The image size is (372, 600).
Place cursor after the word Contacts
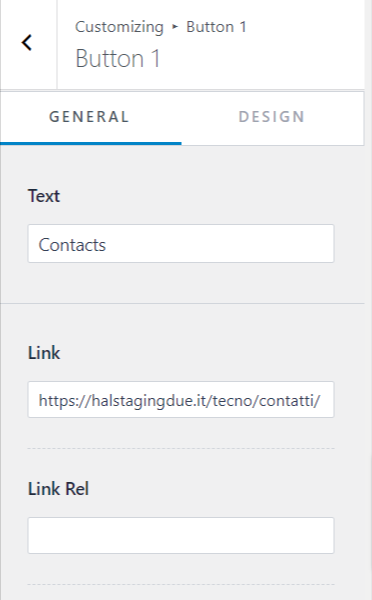[107, 245]
